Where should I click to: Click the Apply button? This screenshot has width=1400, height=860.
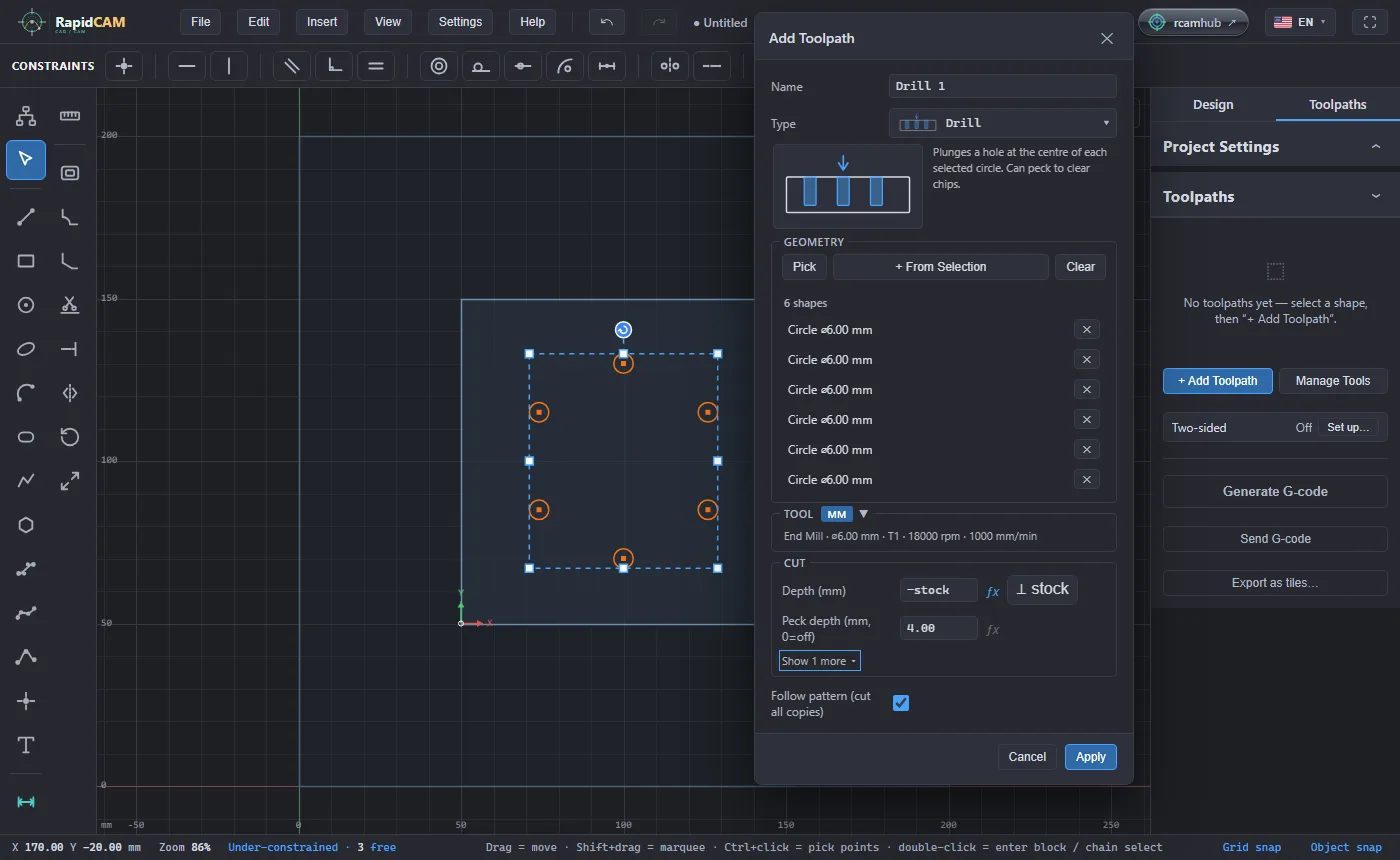[1091, 757]
